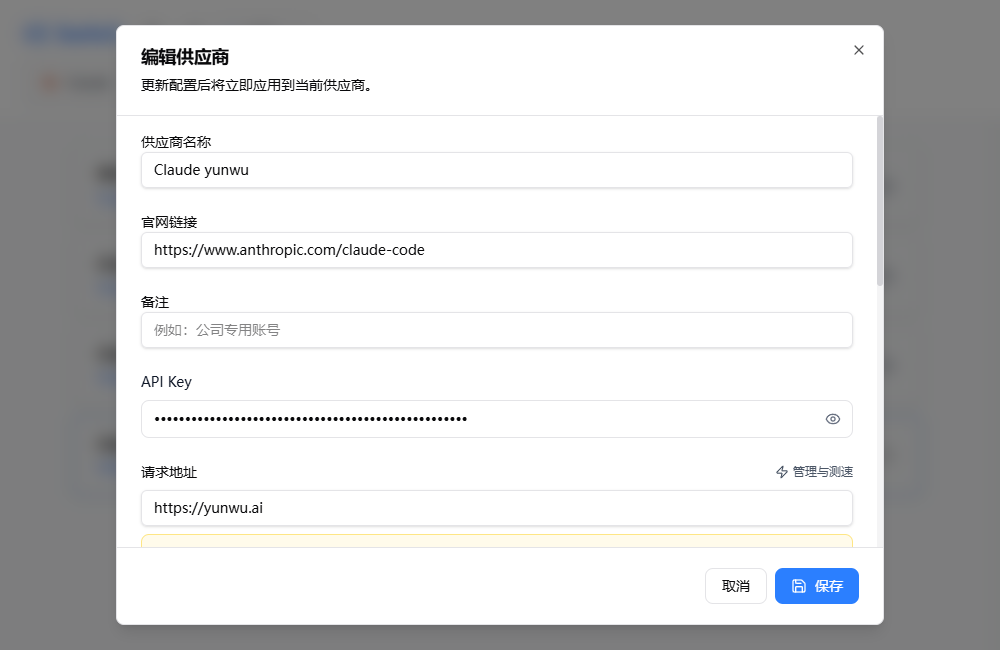This screenshot has width=1000, height=650.
Task: Click the dialog's vertical scrollbar thumb
Action: pos(880,200)
